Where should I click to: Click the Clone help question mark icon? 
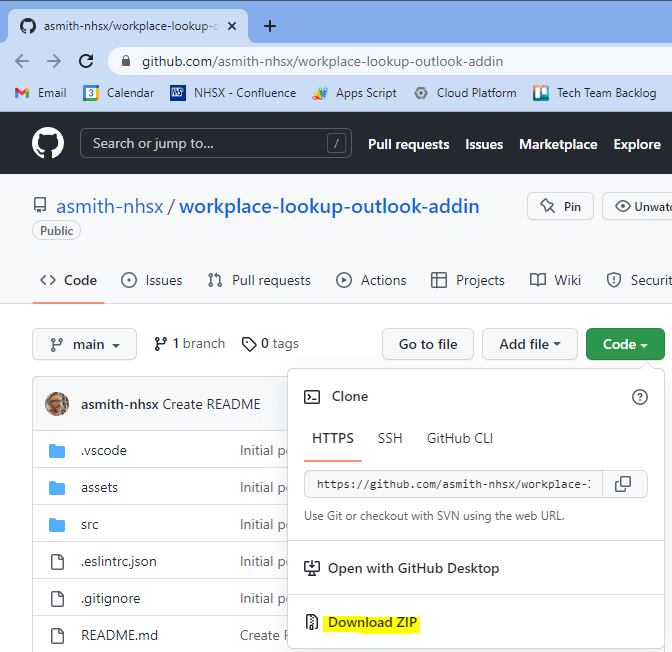tap(639, 397)
